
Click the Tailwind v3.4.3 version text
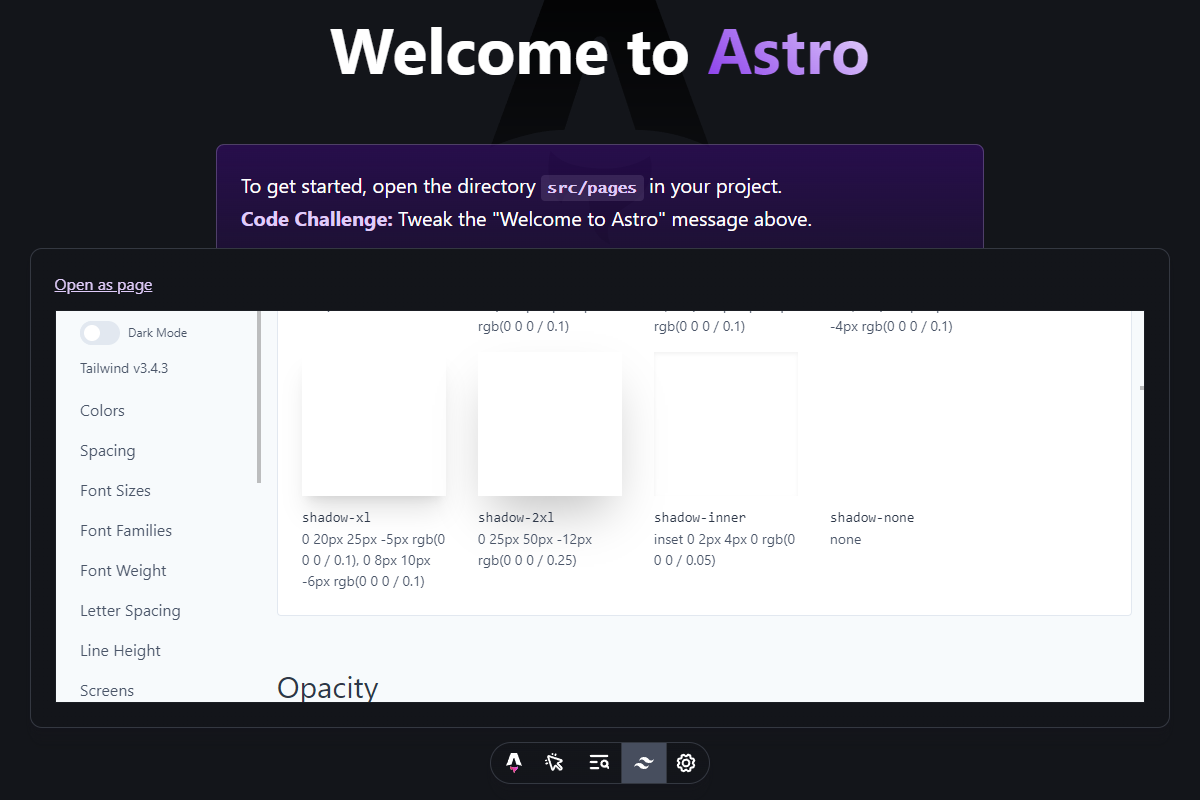tap(124, 368)
